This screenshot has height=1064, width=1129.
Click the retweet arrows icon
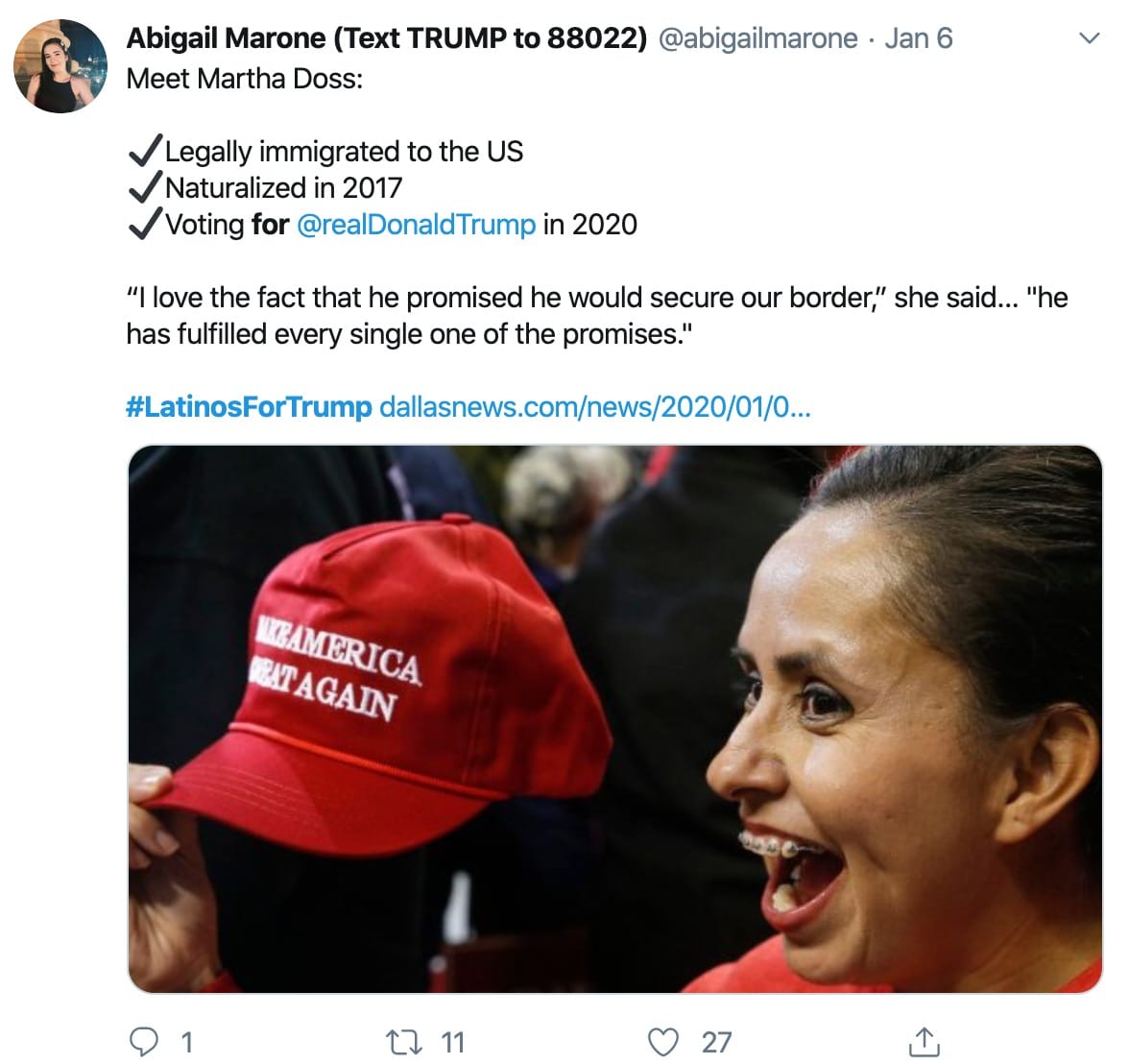(x=404, y=1042)
